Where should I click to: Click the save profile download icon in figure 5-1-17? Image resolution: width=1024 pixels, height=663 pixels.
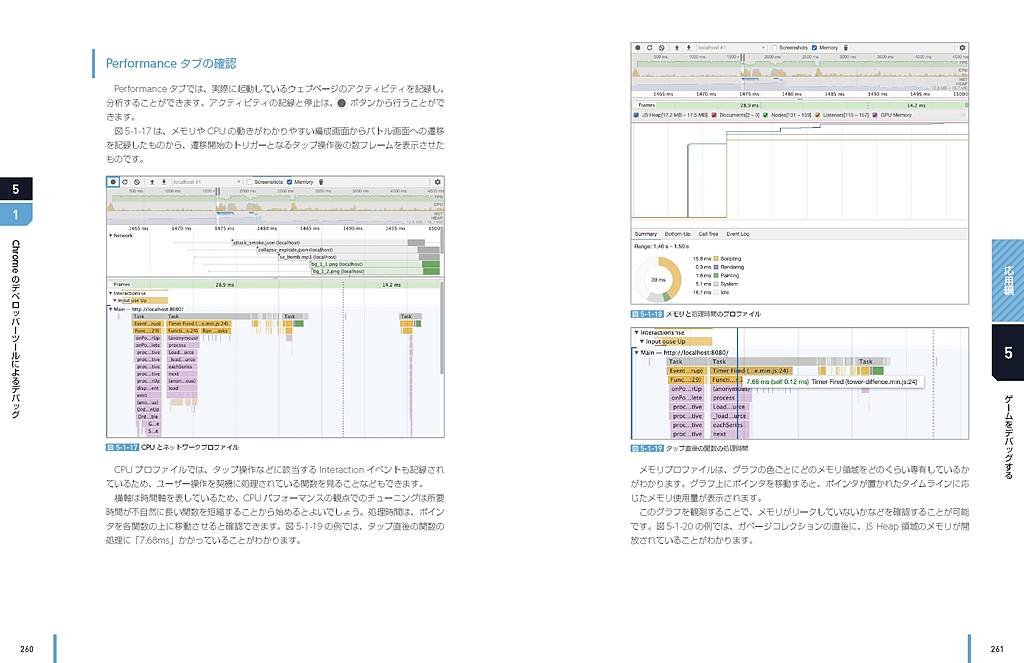163,182
